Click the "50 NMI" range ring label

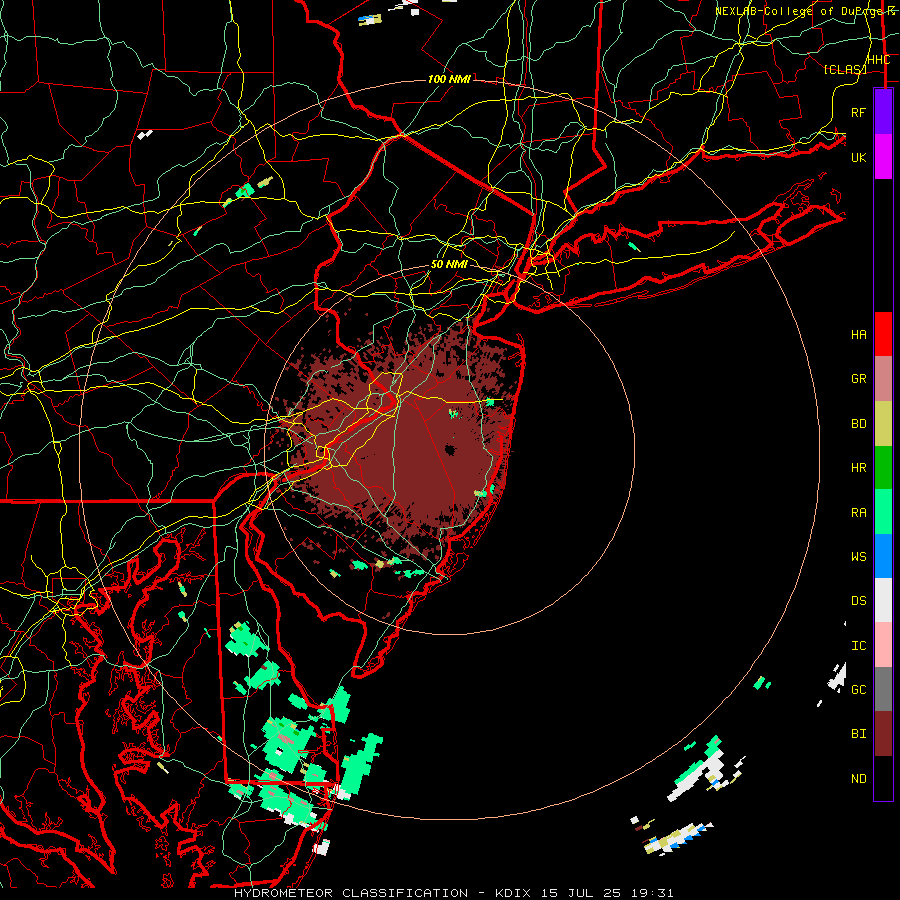pos(449,265)
